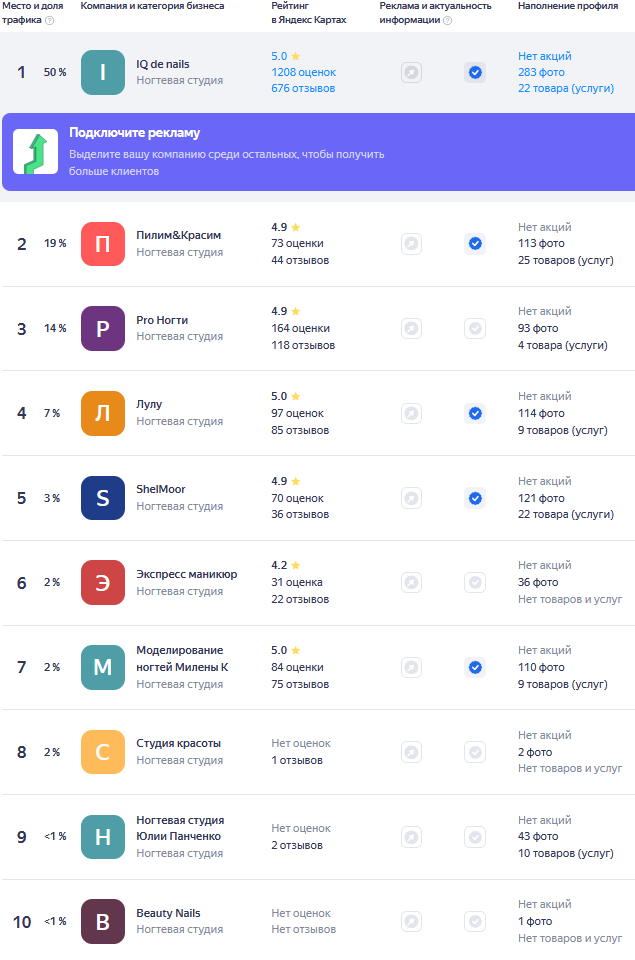This screenshot has width=635, height=960.
Task: Select the company name ShelMoor
Action: (160, 489)
